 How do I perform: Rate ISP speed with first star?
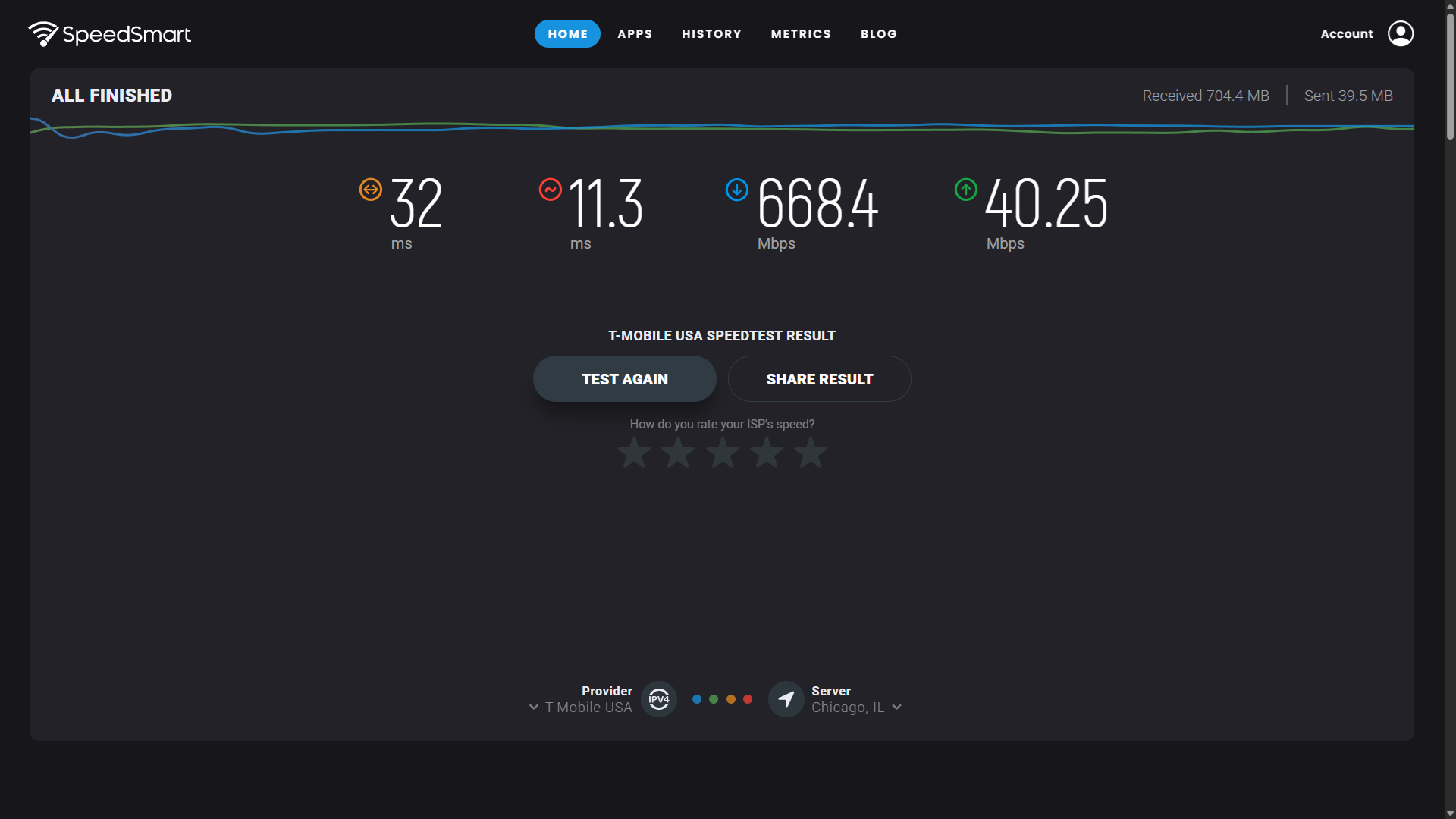(633, 453)
